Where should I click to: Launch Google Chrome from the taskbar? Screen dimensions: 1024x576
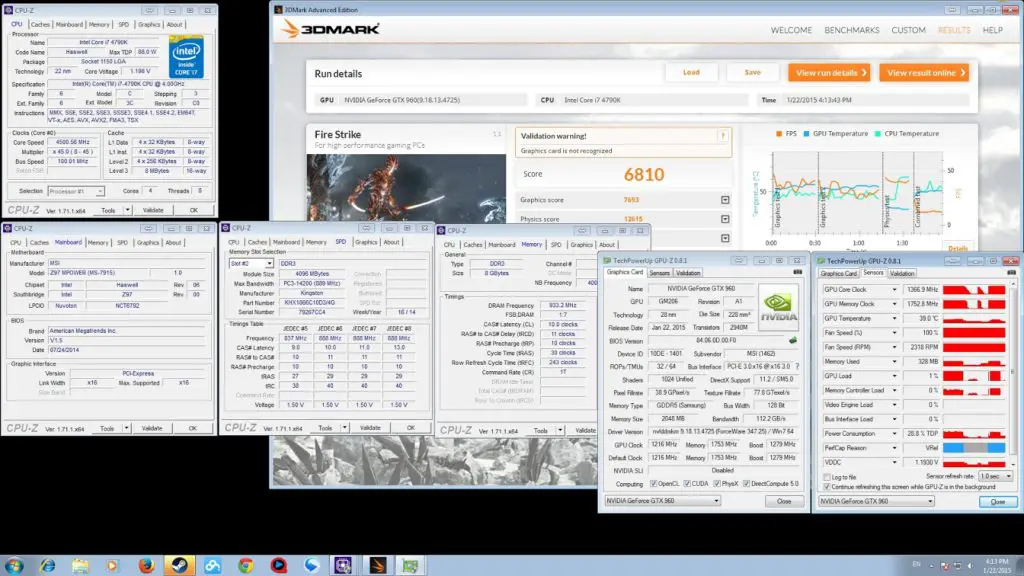coord(246,565)
